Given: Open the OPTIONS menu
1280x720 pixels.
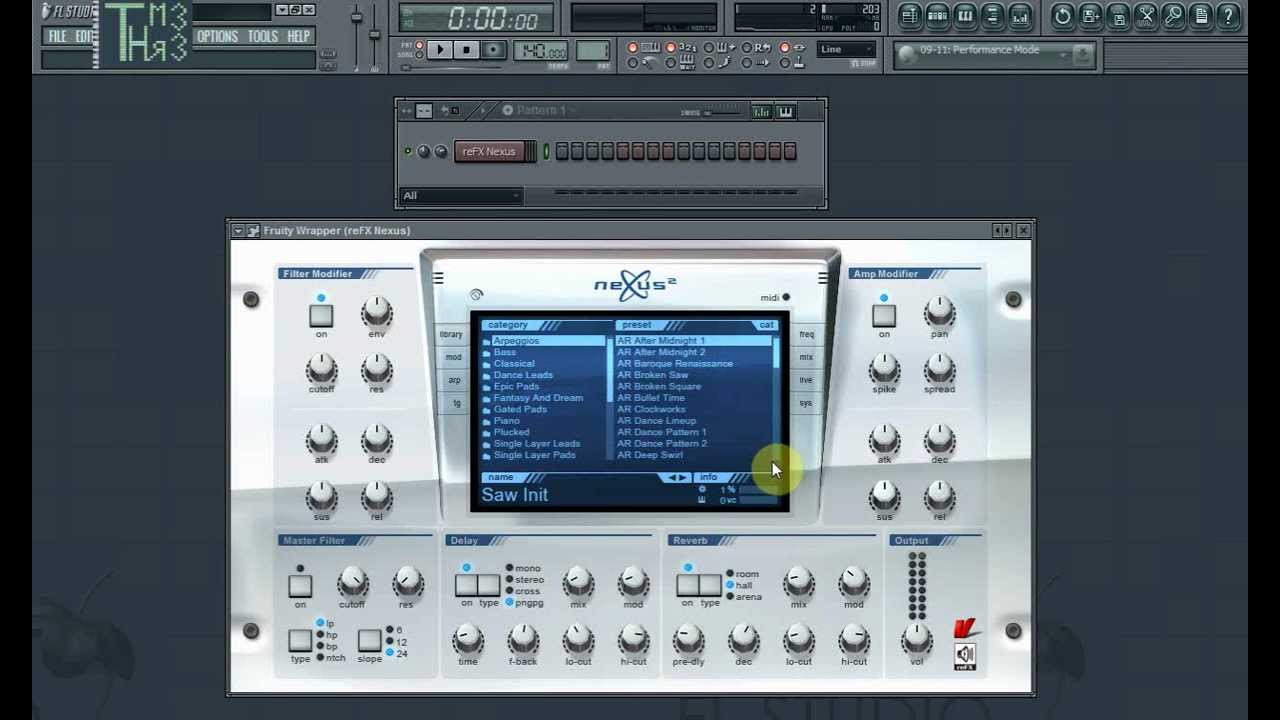Looking at the screenshot, I should [x=217, y=37].
